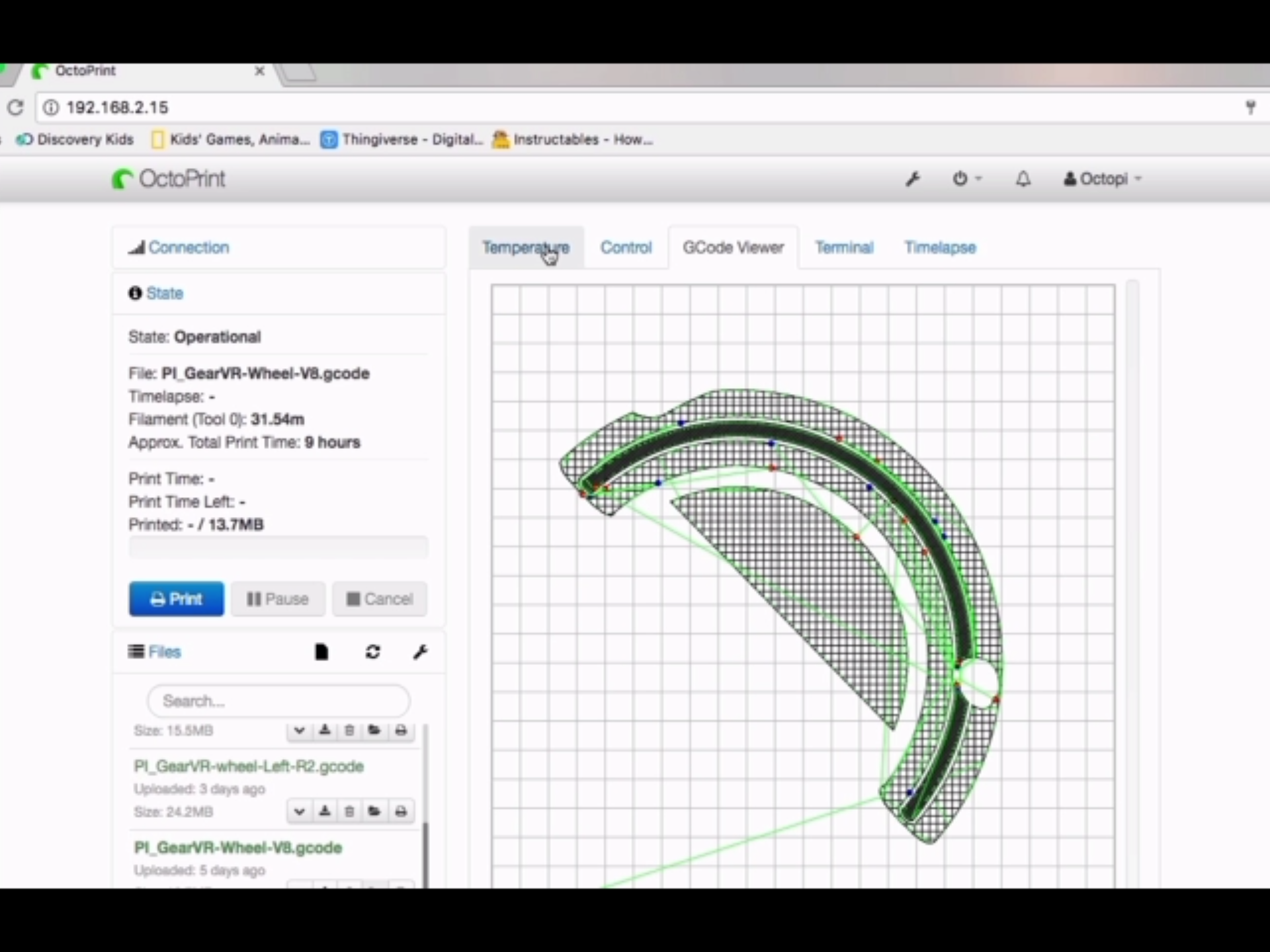Click the Print button

176,599
